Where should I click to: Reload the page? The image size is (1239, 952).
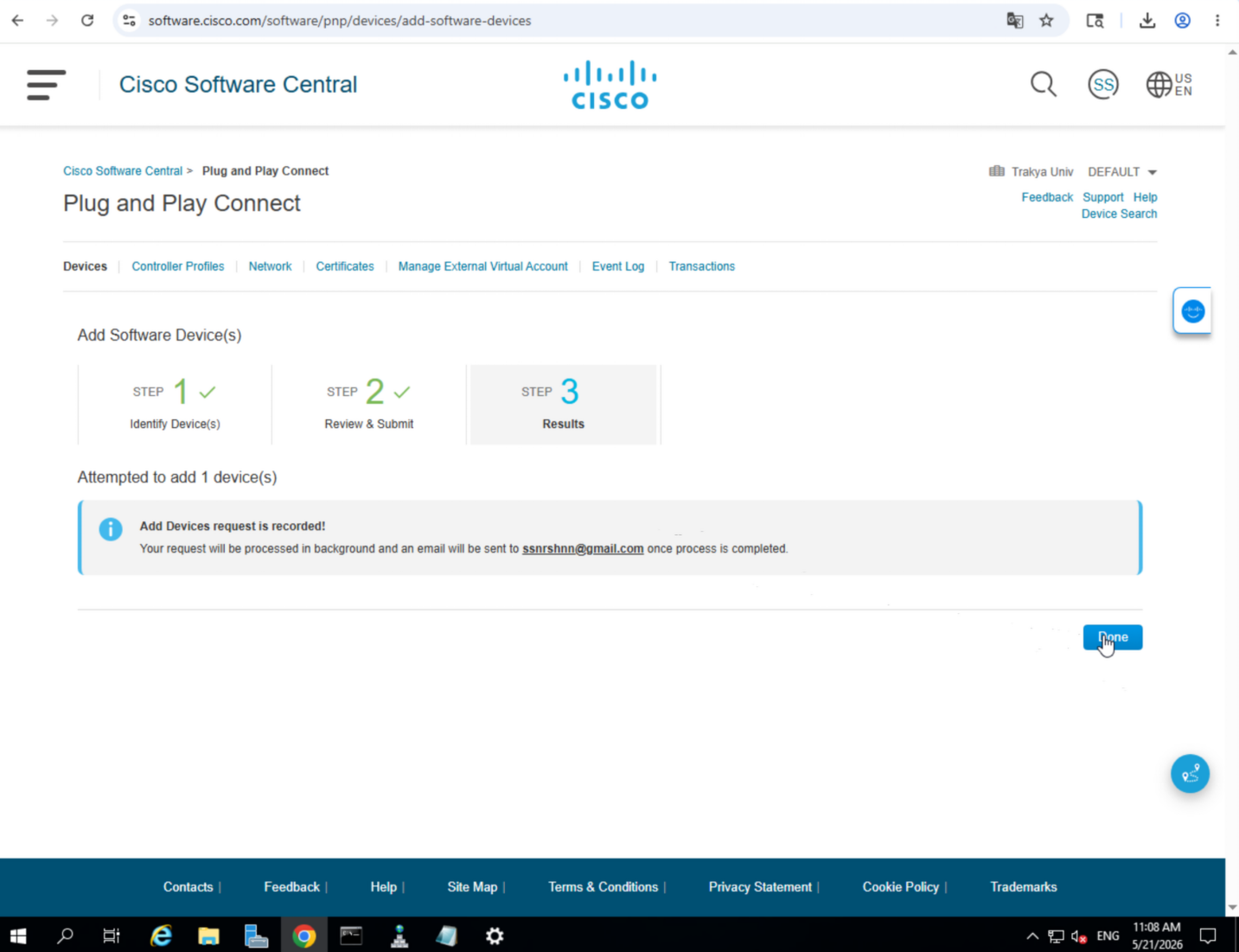(x=87, y=20)
